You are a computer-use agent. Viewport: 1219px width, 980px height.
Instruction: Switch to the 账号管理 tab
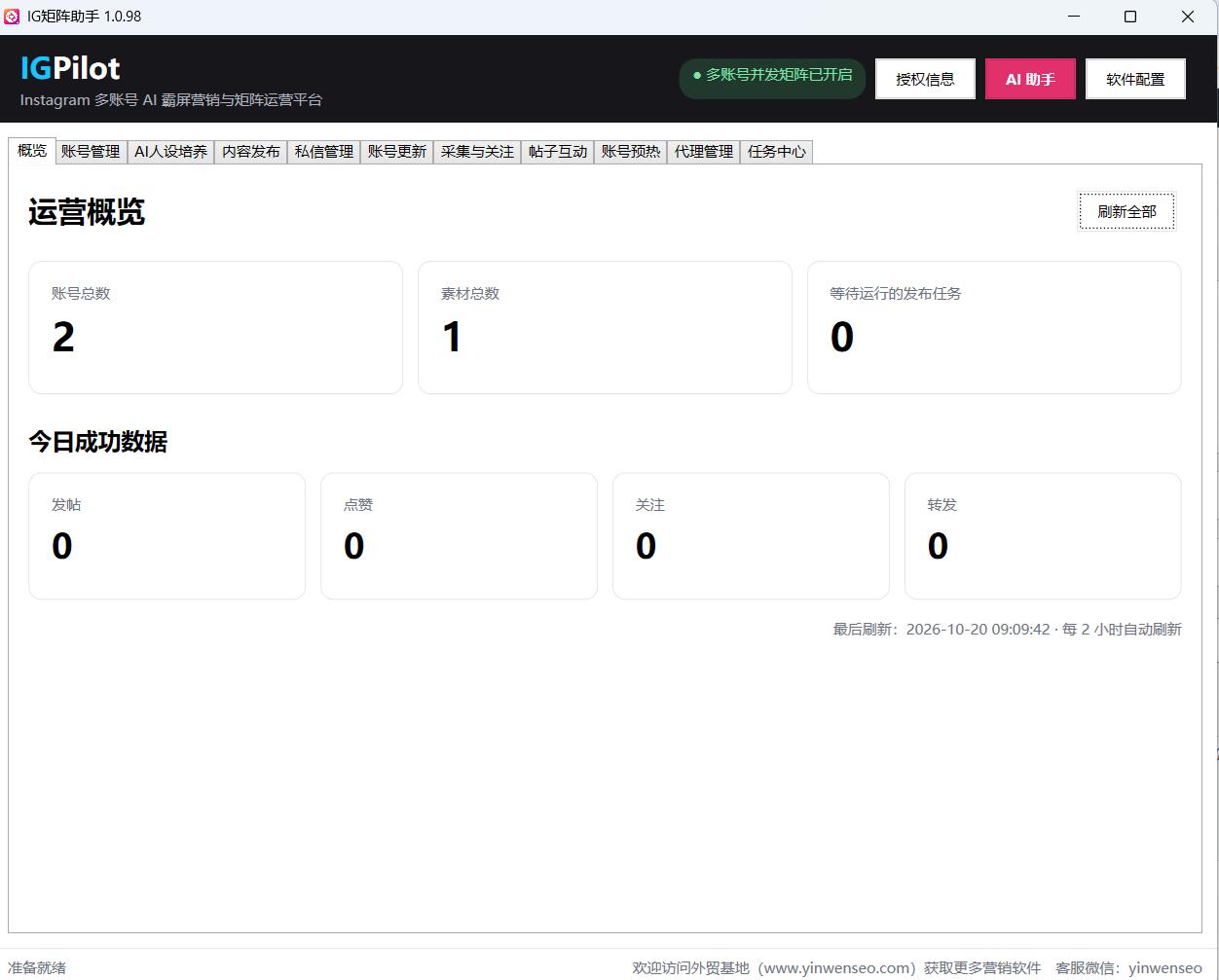(91, 152)
